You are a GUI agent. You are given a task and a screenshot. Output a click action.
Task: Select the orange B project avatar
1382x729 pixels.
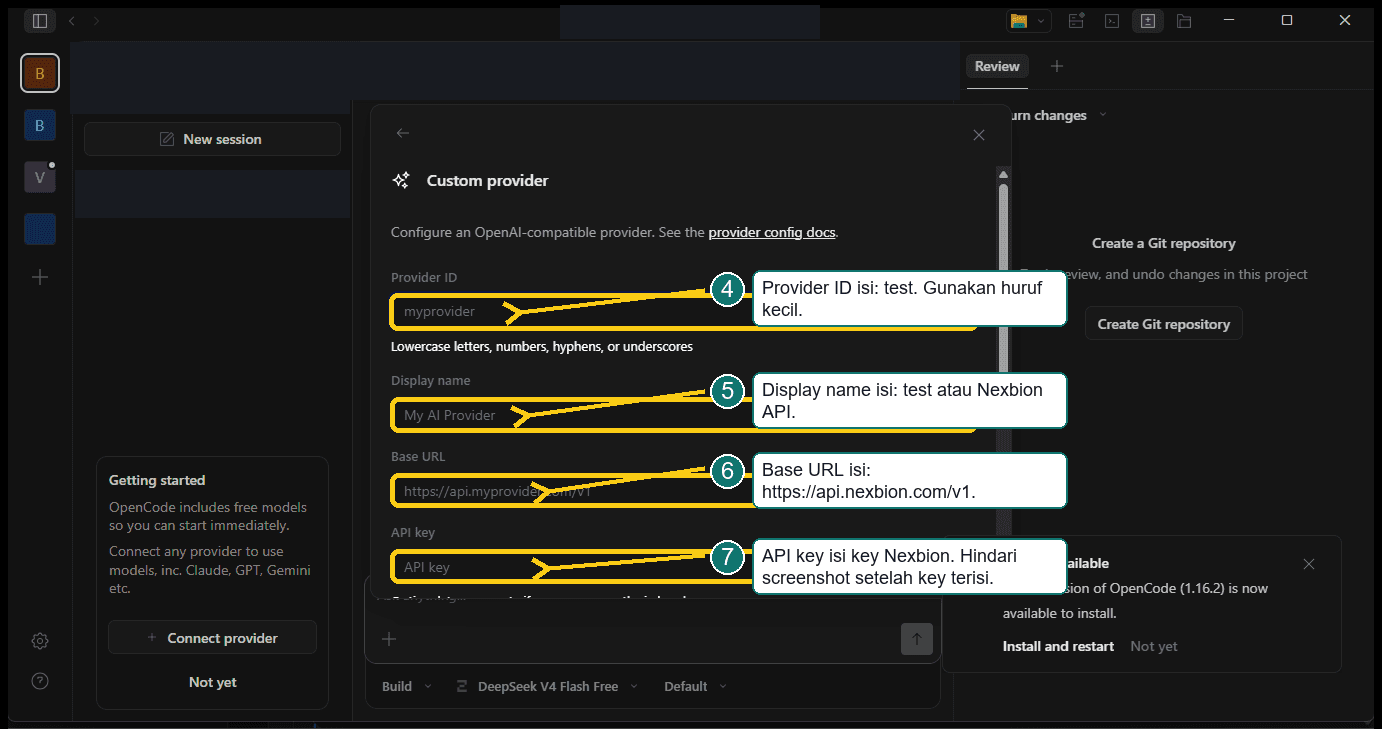pos(40,73)
